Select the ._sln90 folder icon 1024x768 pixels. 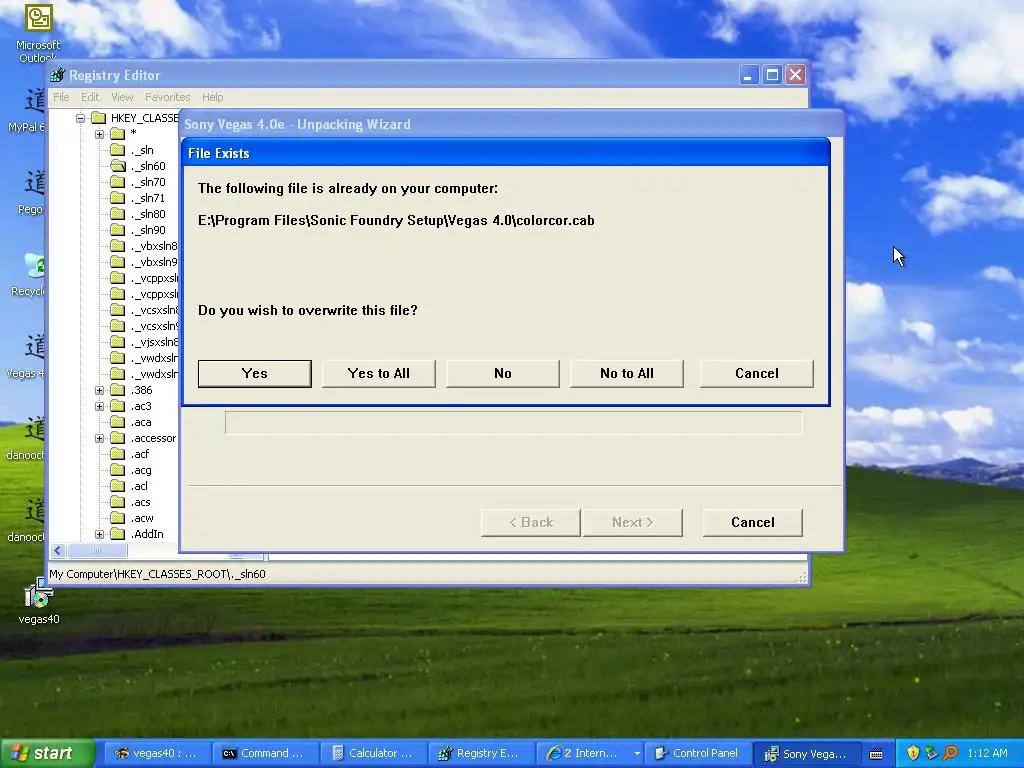click(118, 230)
